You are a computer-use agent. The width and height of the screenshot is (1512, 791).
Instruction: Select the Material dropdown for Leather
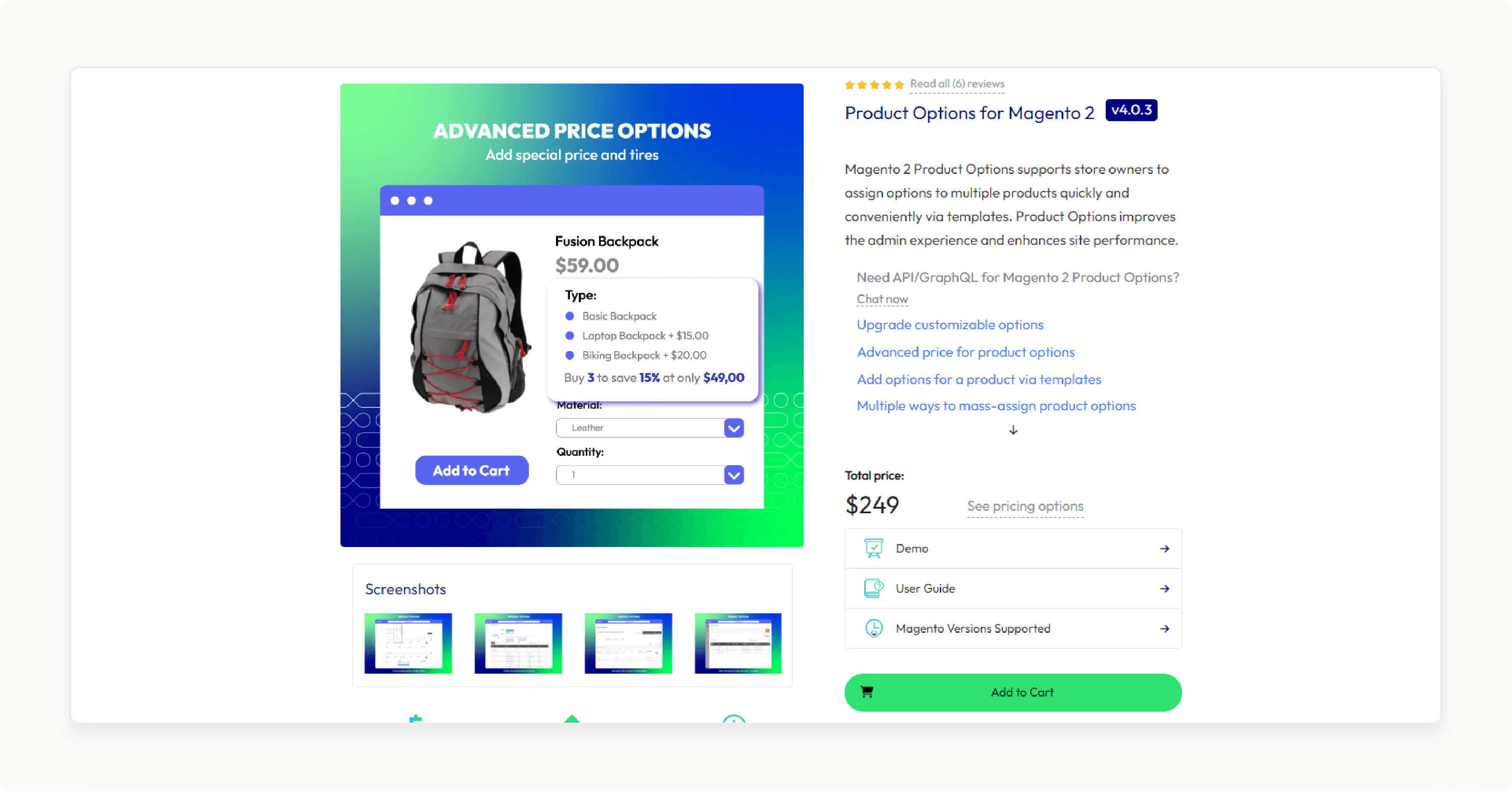(x=649, y=427)
